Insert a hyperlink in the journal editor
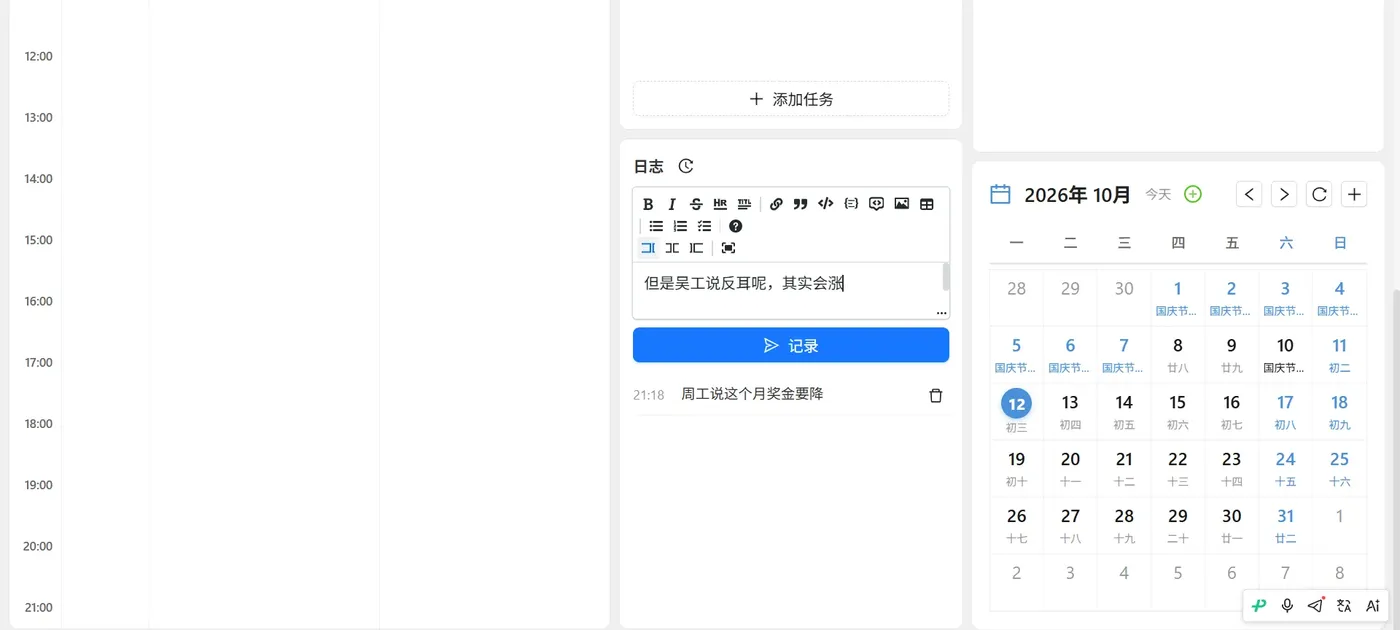The width and height of the screenshot is (1400, 630). click(777, 204)
